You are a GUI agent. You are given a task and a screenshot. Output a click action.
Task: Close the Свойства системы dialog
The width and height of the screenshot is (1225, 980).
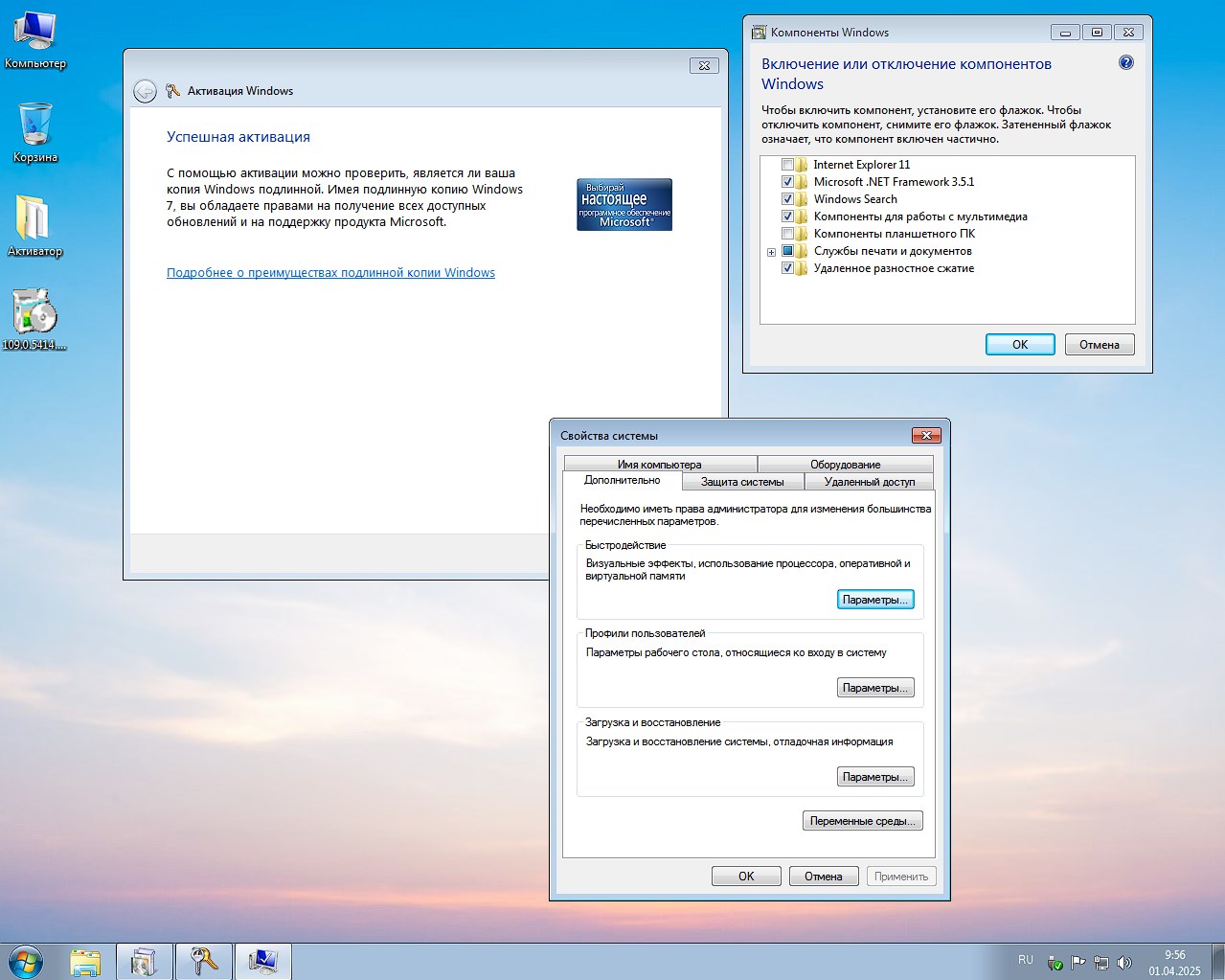pos(925,436)
